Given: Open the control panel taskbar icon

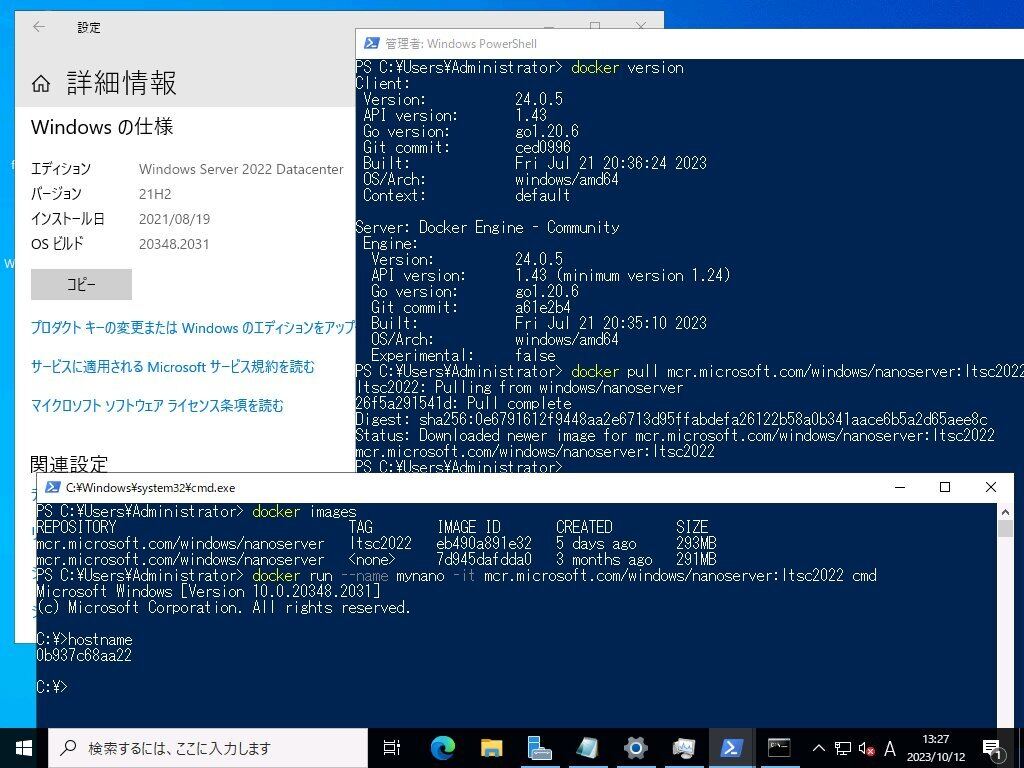Looking at the screenshot, I should 684,748.
